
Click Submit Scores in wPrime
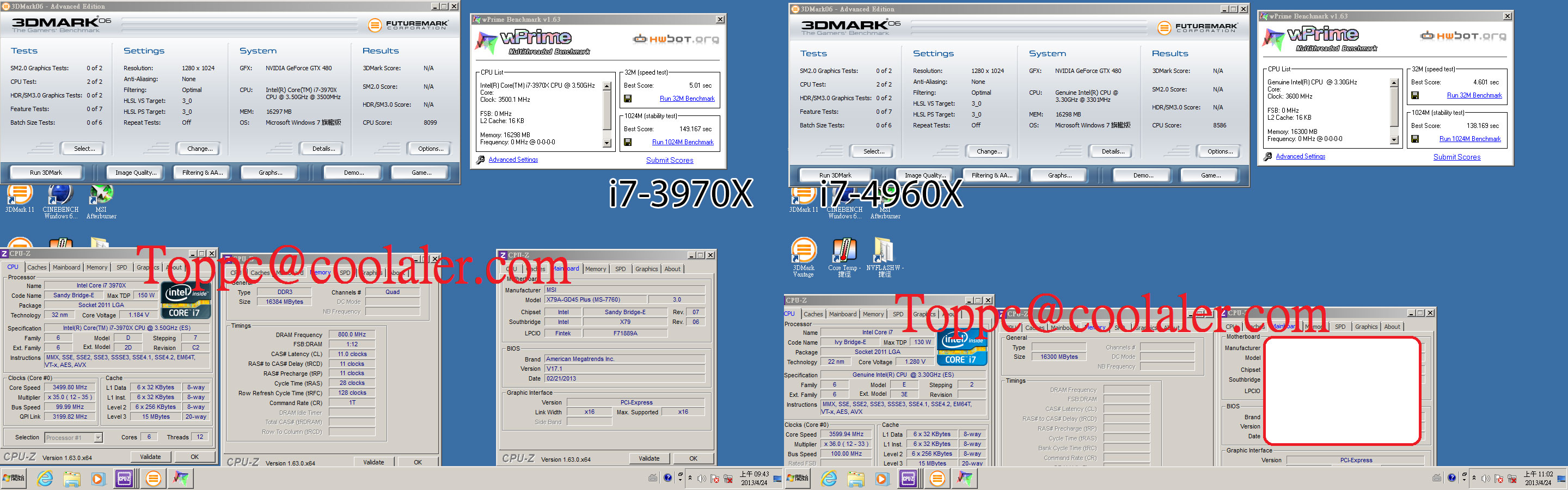tap(669, 160)
